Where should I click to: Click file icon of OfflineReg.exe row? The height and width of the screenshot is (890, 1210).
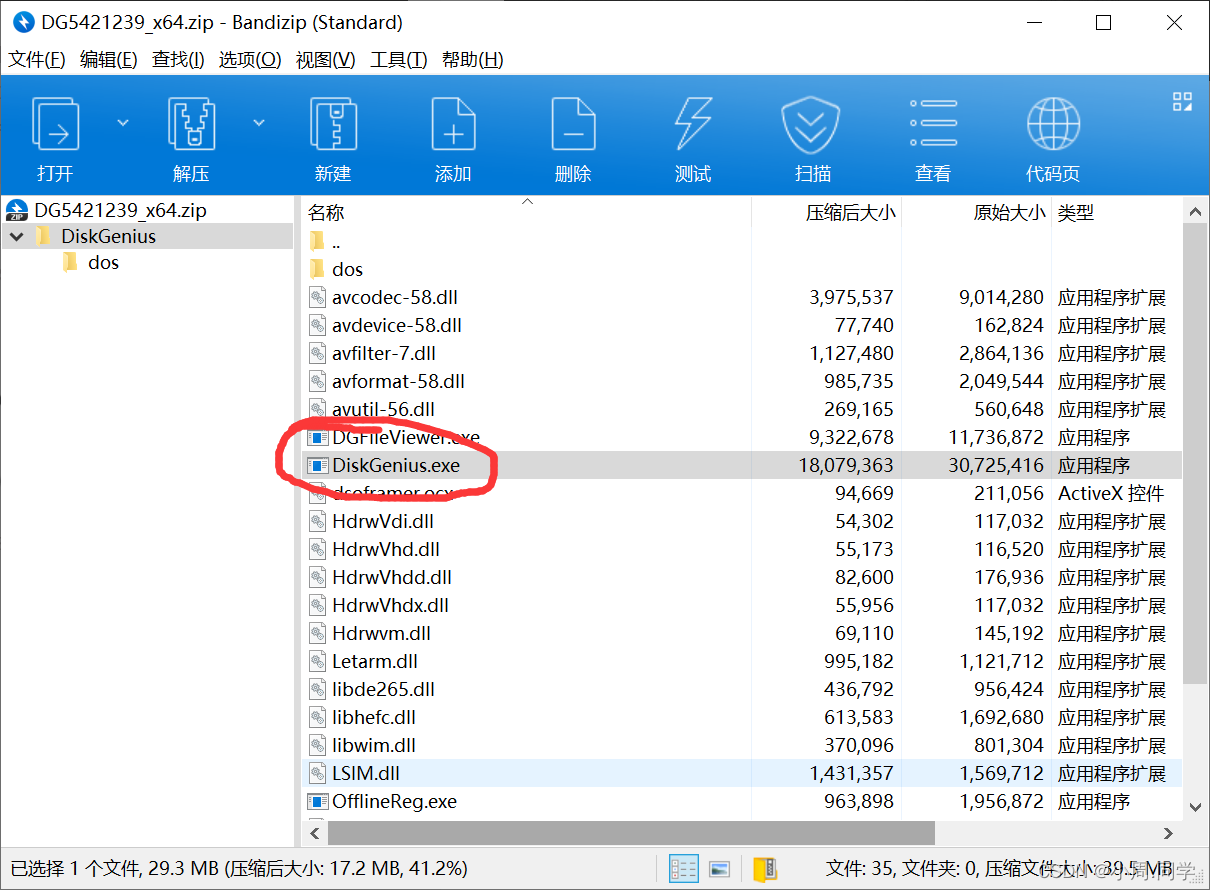pyautogui.click(x=317, y=801)
